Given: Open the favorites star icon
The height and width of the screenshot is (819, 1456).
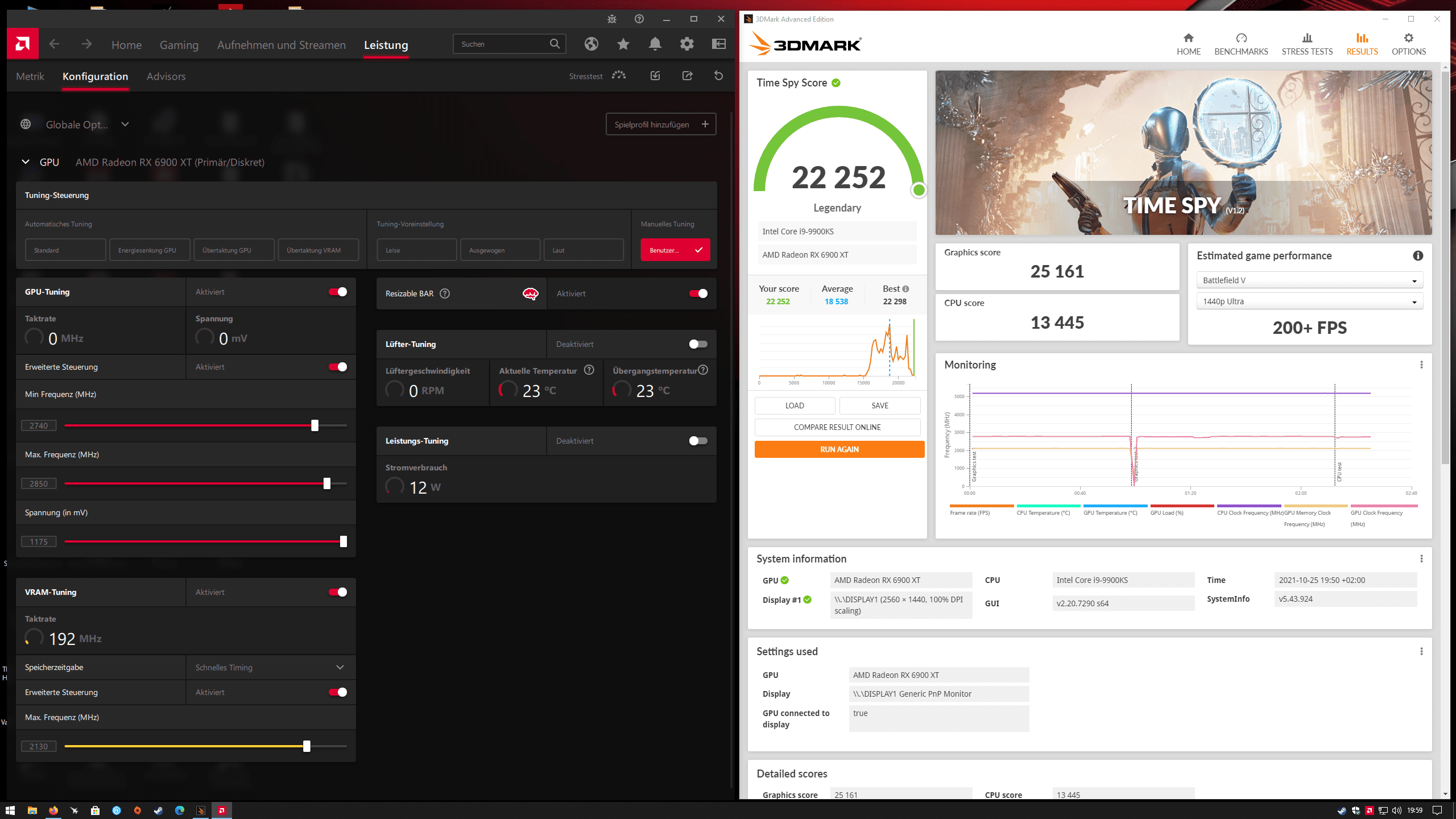Looking at the screenshot, I should pyautogui.click(x=623, y=44).
